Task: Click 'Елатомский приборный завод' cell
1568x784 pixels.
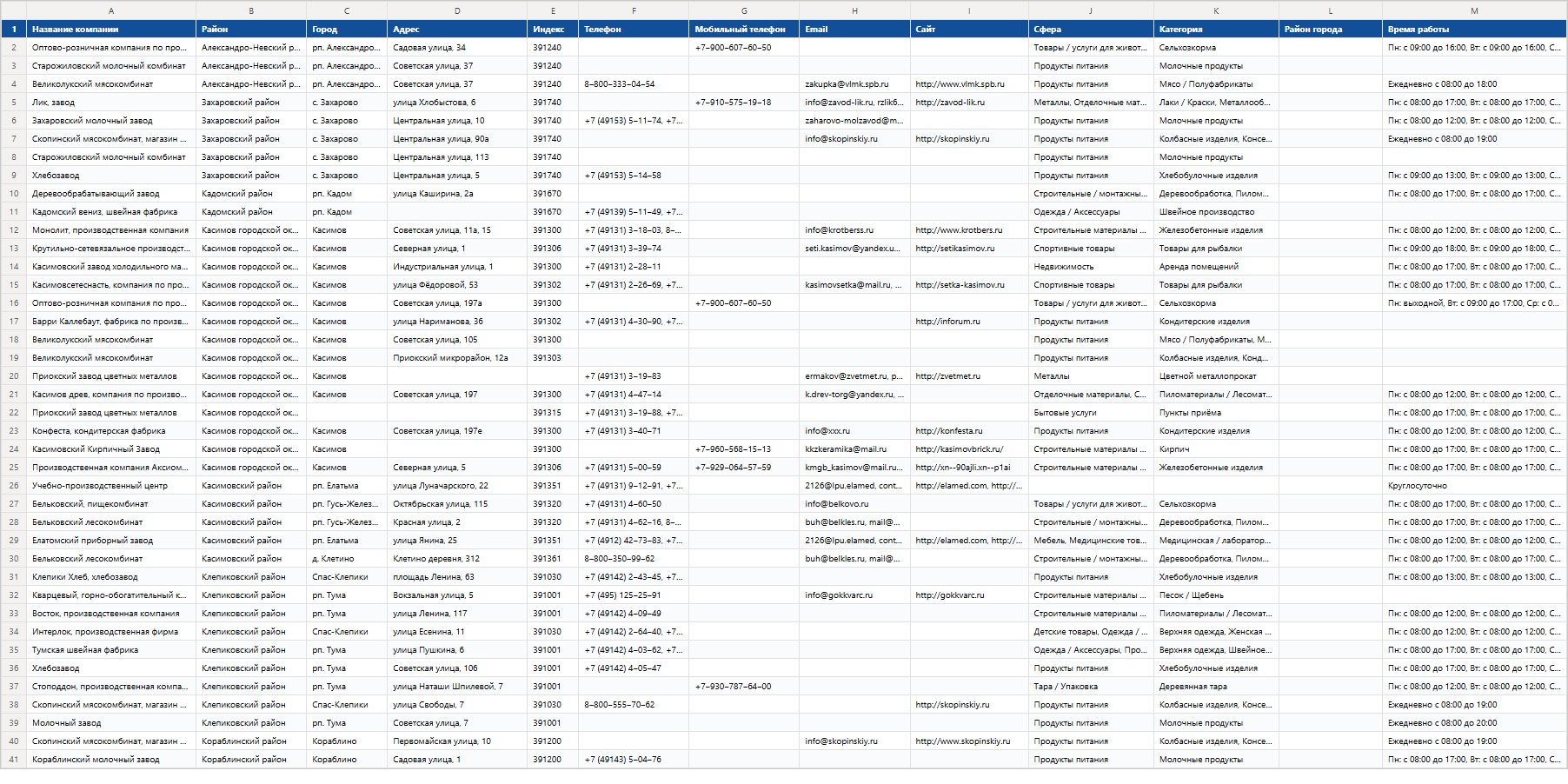Action: point(111,541)
